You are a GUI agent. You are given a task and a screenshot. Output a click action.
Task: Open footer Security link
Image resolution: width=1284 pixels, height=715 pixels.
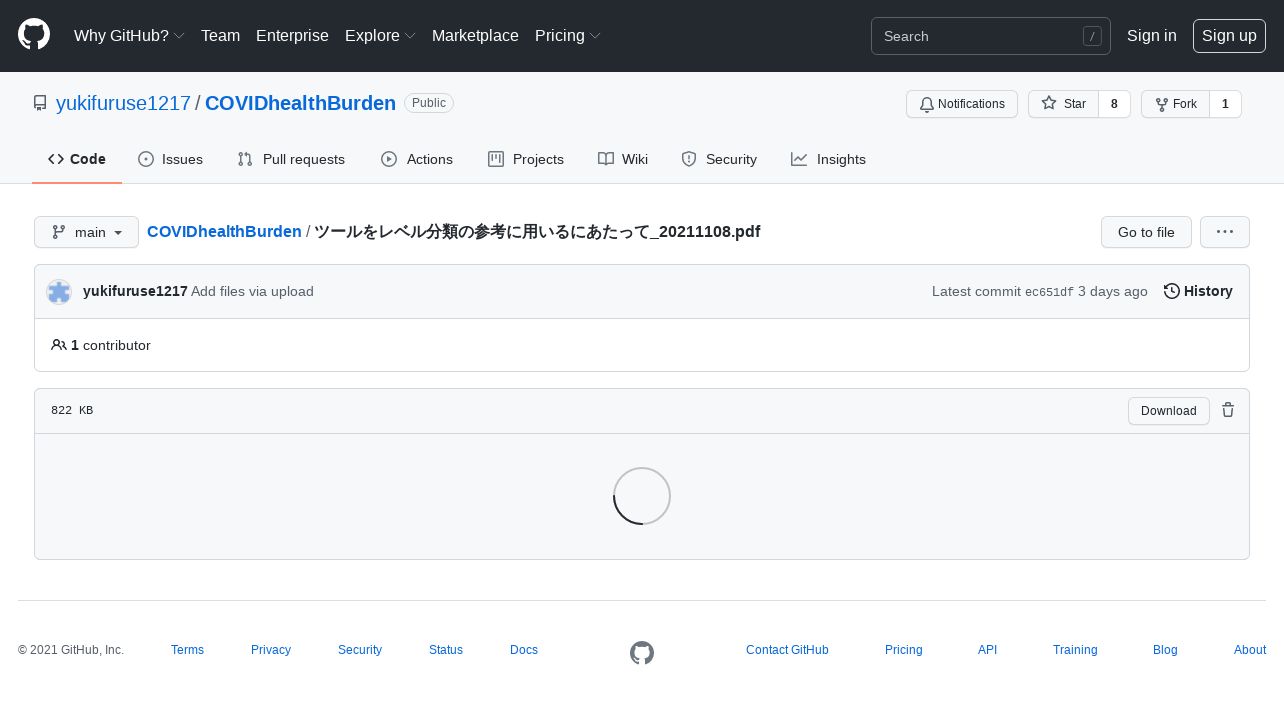pos(360,650)
